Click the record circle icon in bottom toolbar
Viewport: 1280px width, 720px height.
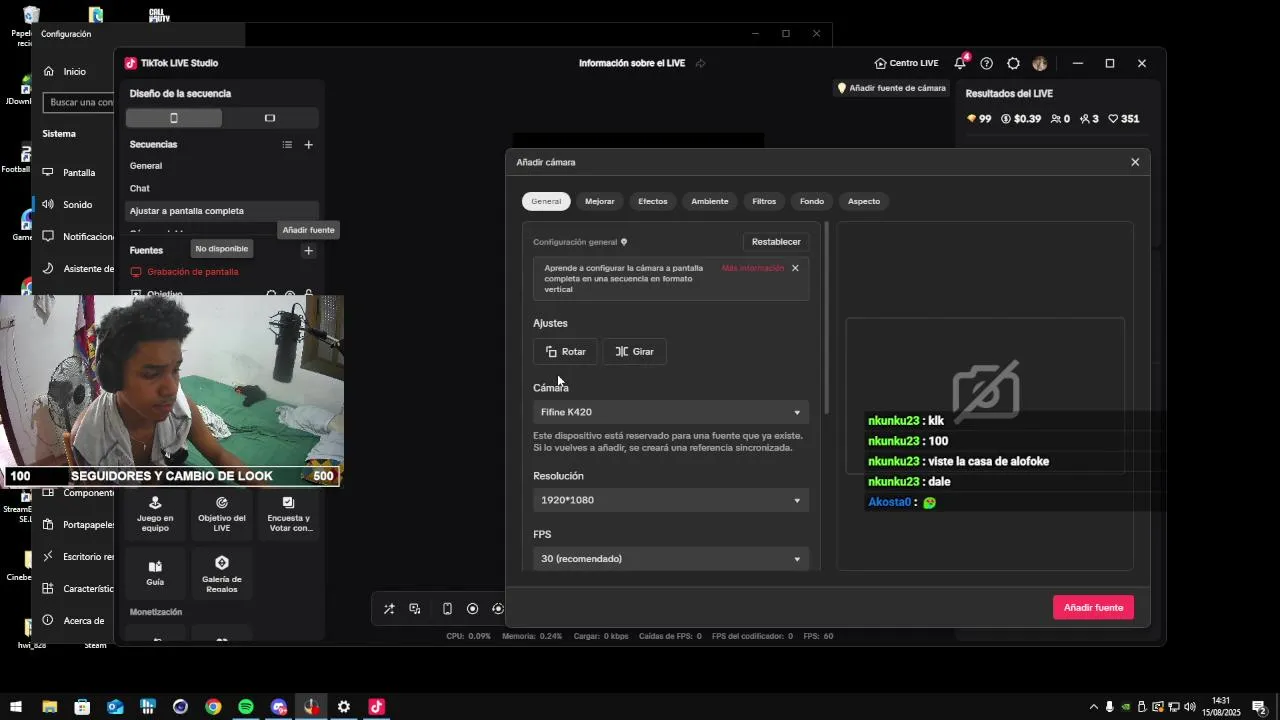(473, 609)
